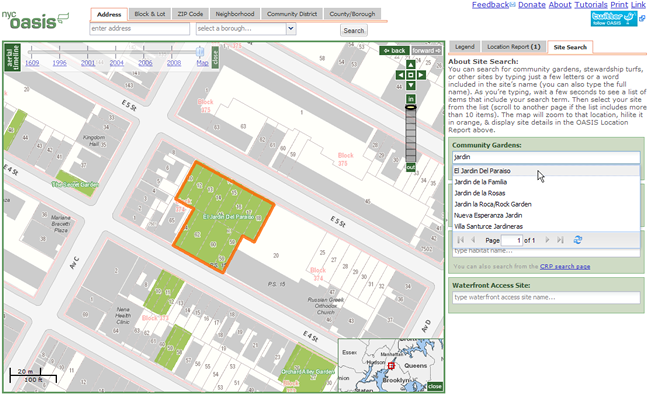Close the overview inset map
This screenshot has height=396, width=650.
(x=435, y=386)
